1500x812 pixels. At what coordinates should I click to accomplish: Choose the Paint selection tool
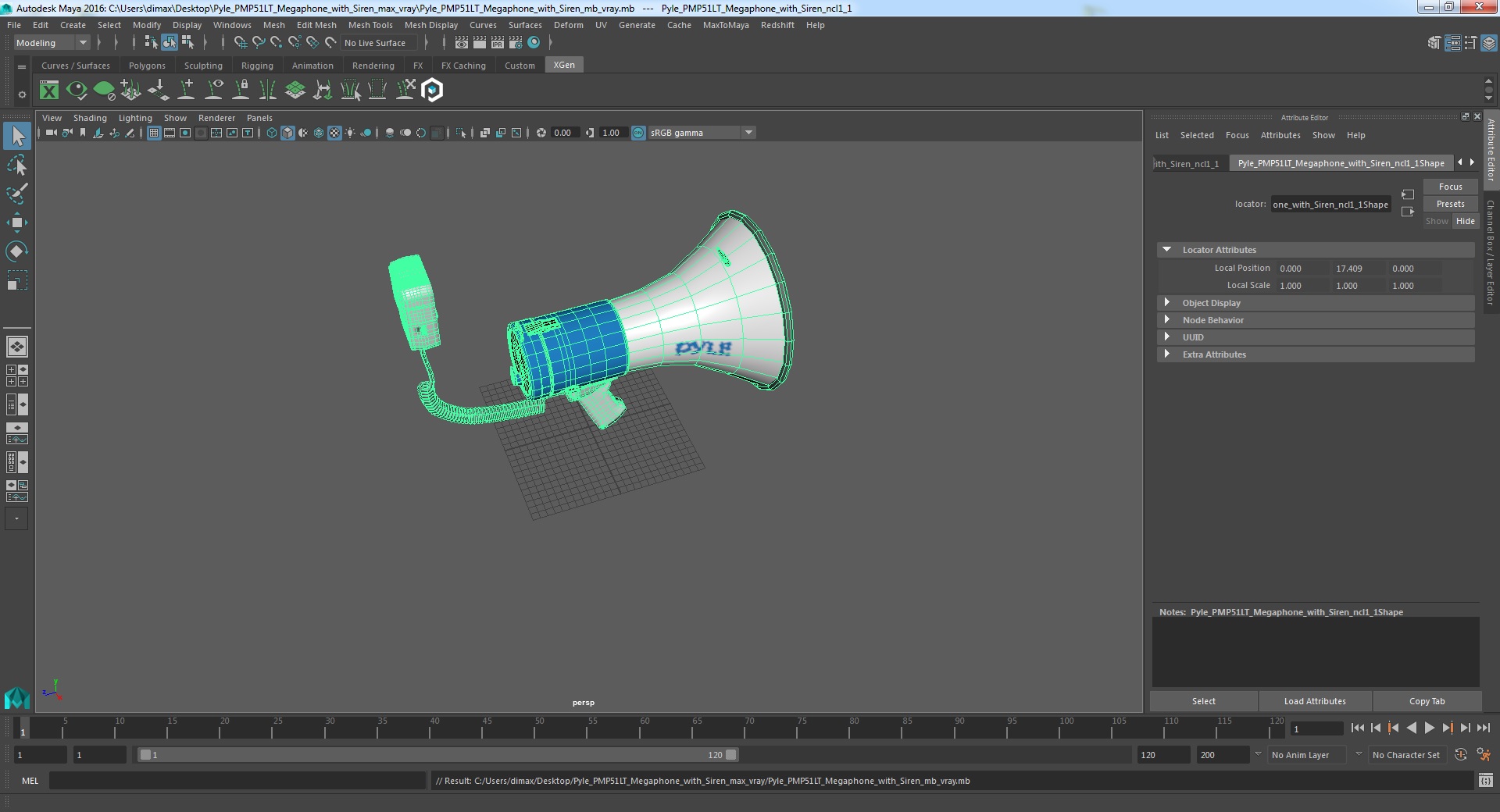coord(17,194)
